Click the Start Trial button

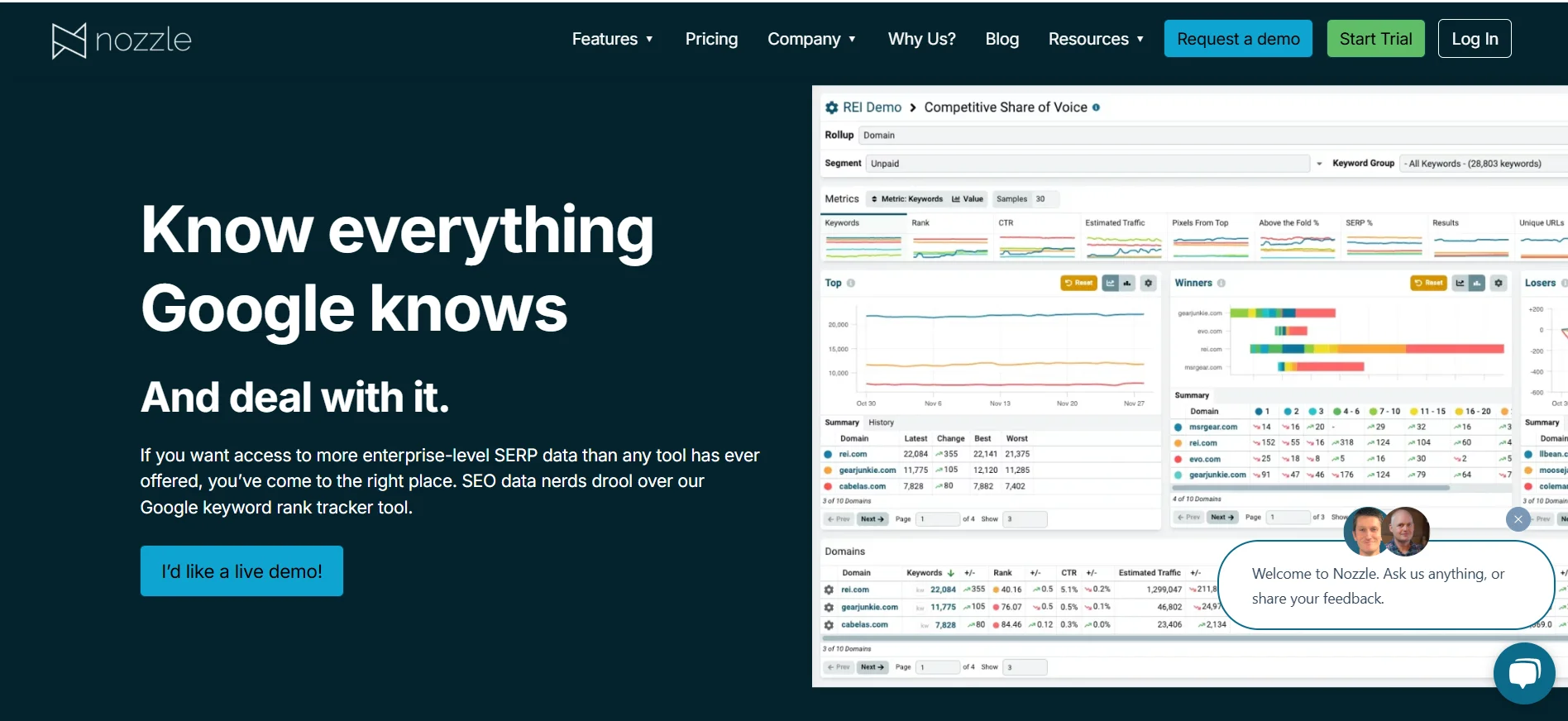click(1375, 39)
